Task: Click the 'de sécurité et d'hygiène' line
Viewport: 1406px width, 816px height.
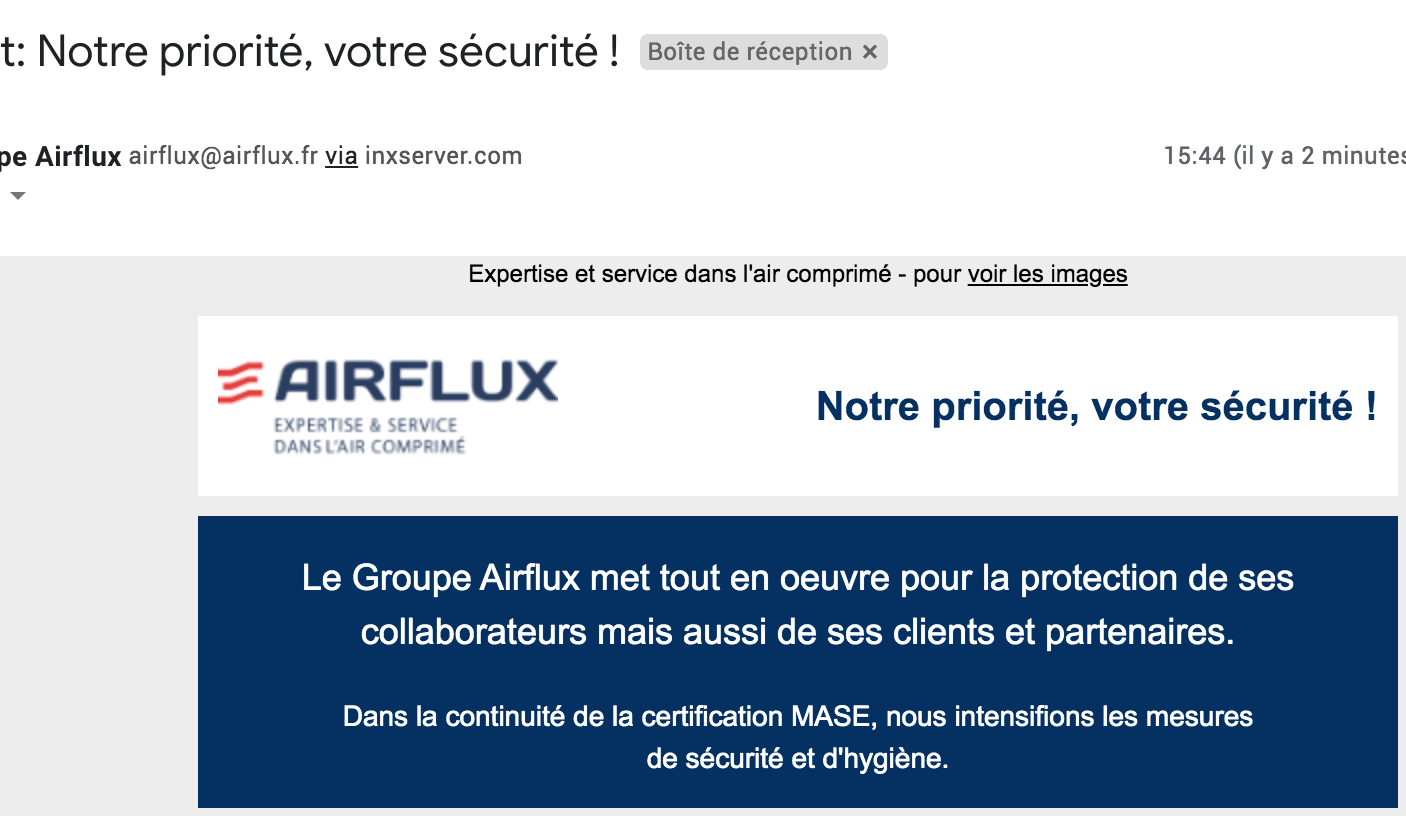Action: pos(797,759)
